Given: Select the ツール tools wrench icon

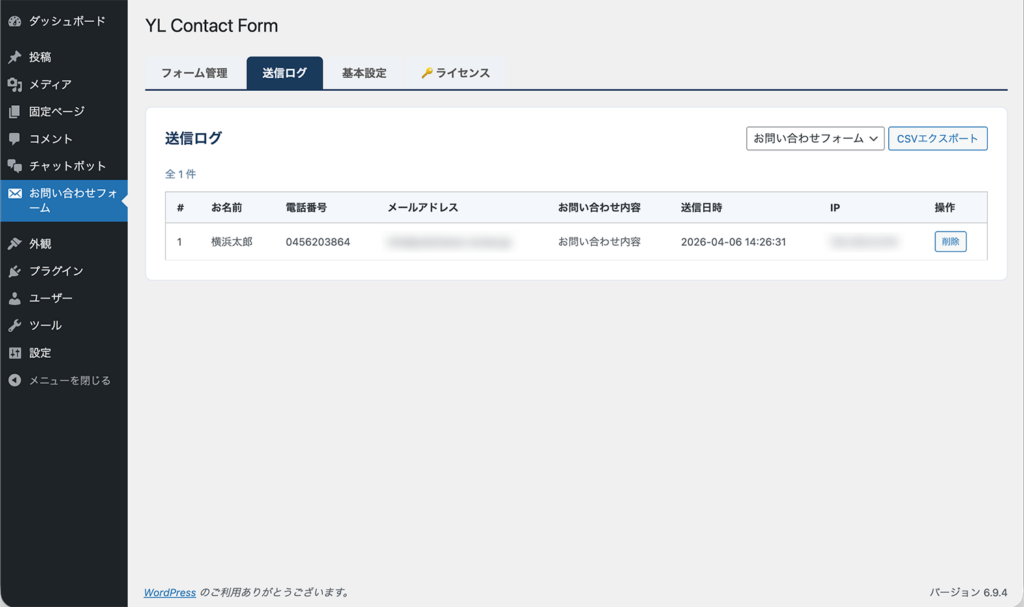Looking at the screenshot, I should (x=12, y=324).
